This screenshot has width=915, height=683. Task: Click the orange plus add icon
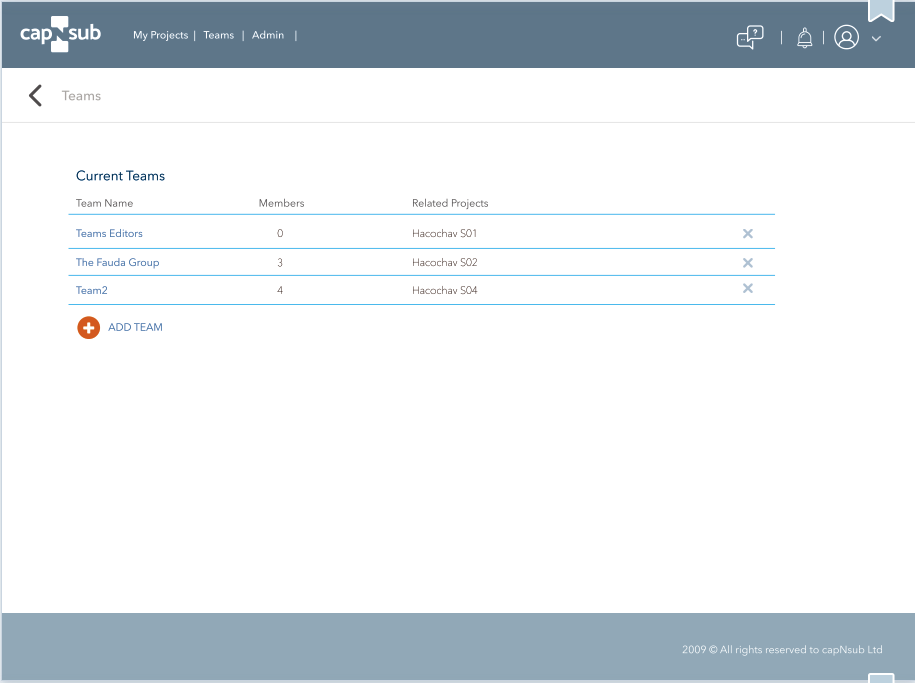(x=88, y=328)
